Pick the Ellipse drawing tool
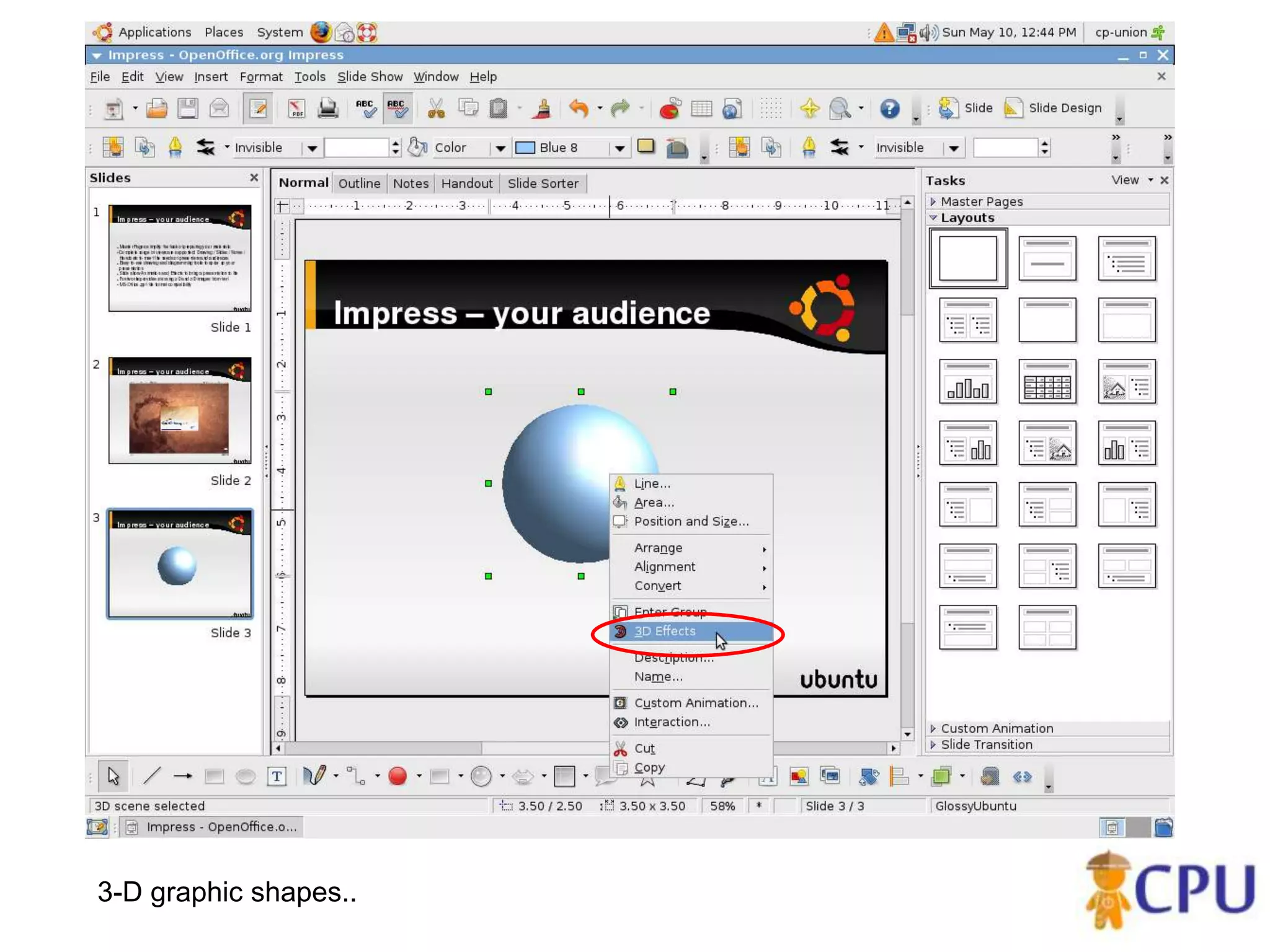This screenshot has width=1270, height=952. point(246,776)
